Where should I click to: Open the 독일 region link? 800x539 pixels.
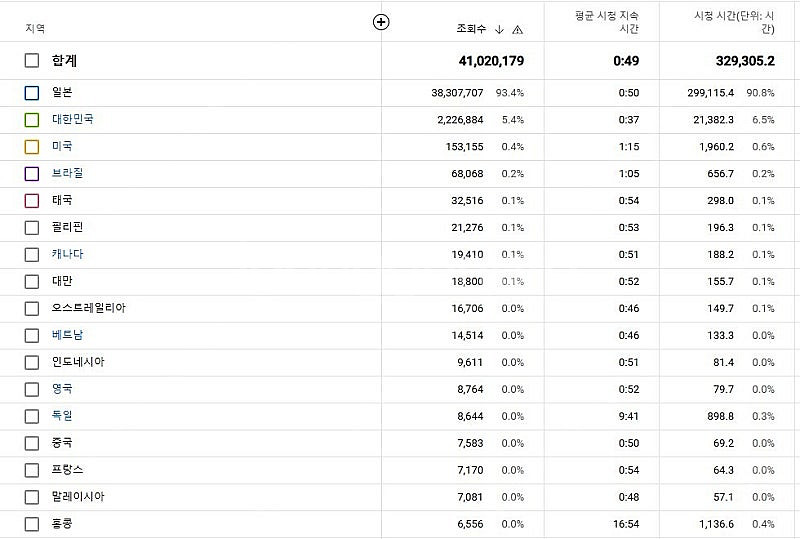point(62,415)
